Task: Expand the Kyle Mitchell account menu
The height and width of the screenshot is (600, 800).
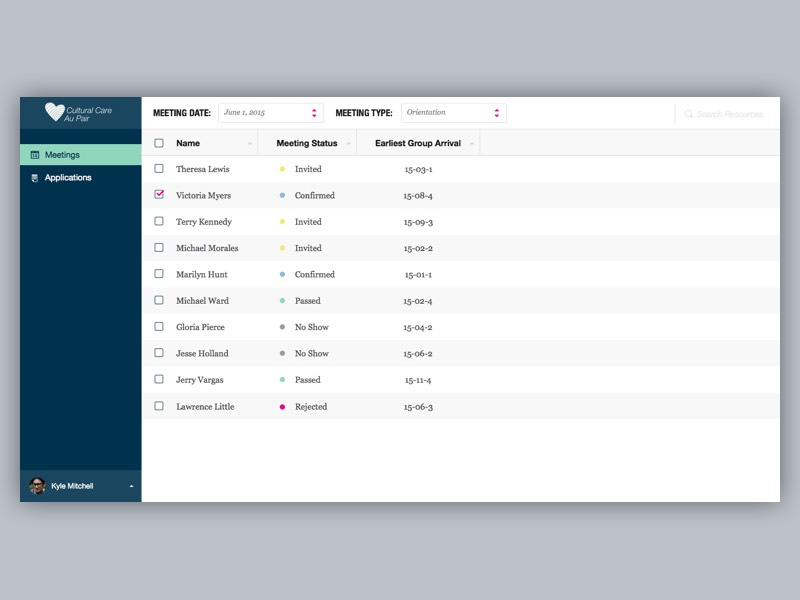Action: [130, 485]
